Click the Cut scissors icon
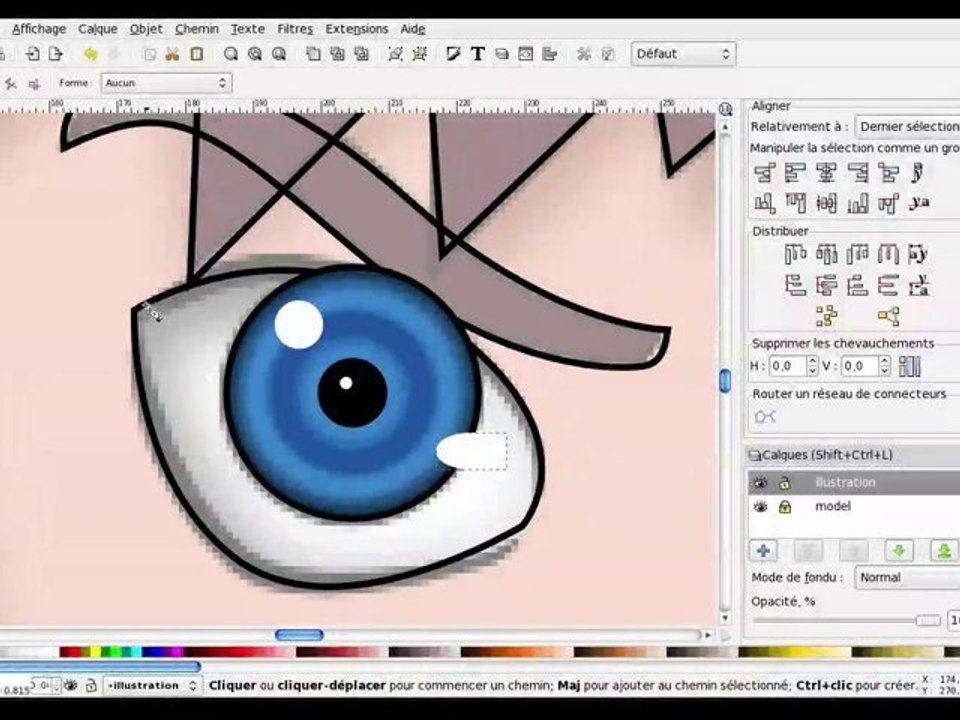Image resolution: width=960 pixels, height=720 pixels. [172, 54]
